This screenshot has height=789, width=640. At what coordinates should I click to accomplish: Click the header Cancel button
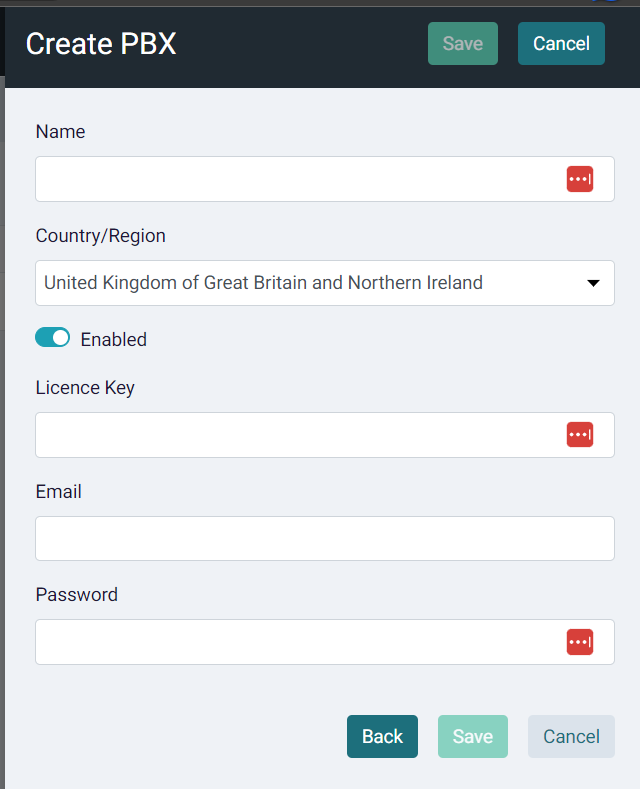tap(561, 43)
